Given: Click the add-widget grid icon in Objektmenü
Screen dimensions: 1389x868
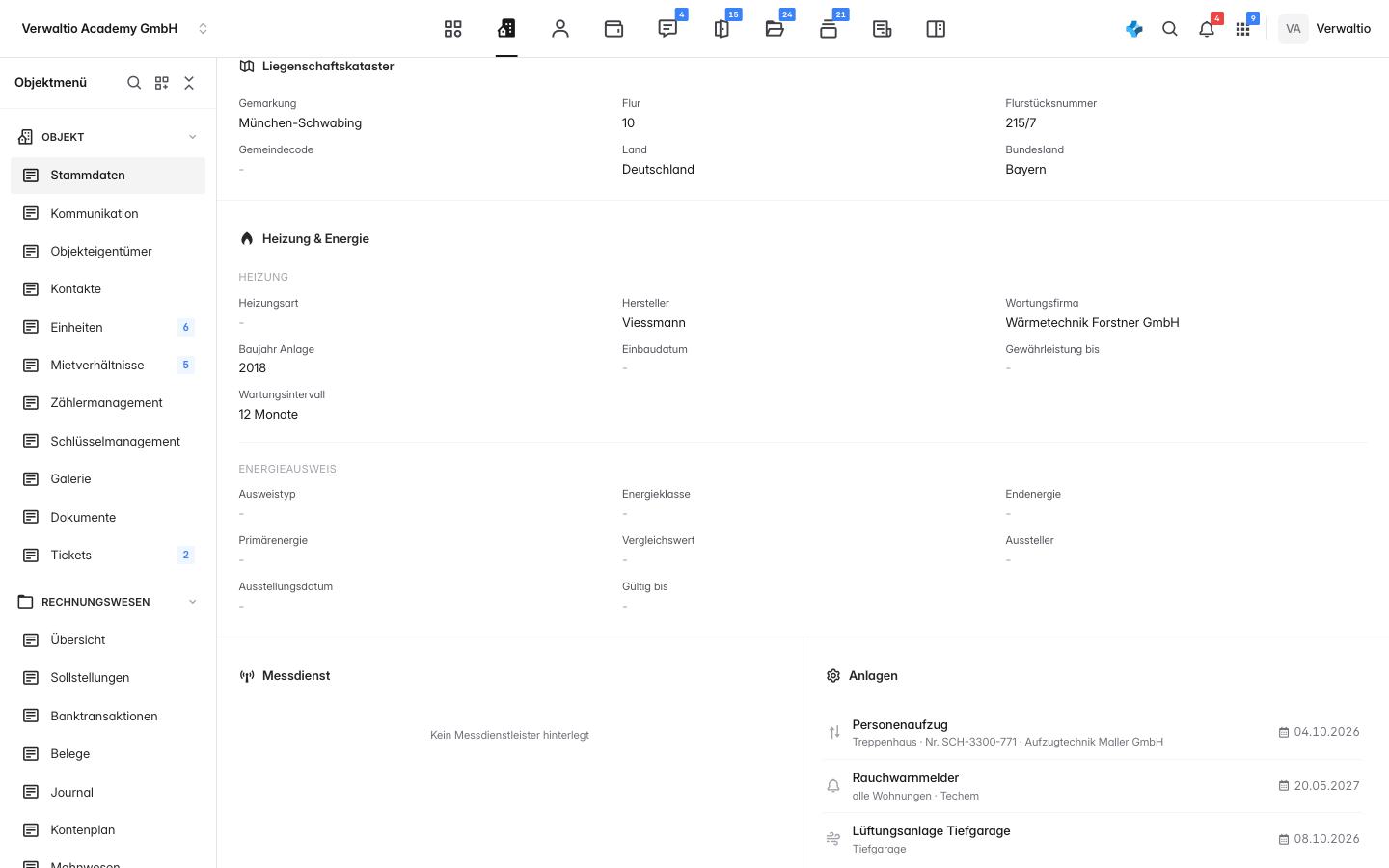Looking at the screenshot, I should [x=162, y=83].
